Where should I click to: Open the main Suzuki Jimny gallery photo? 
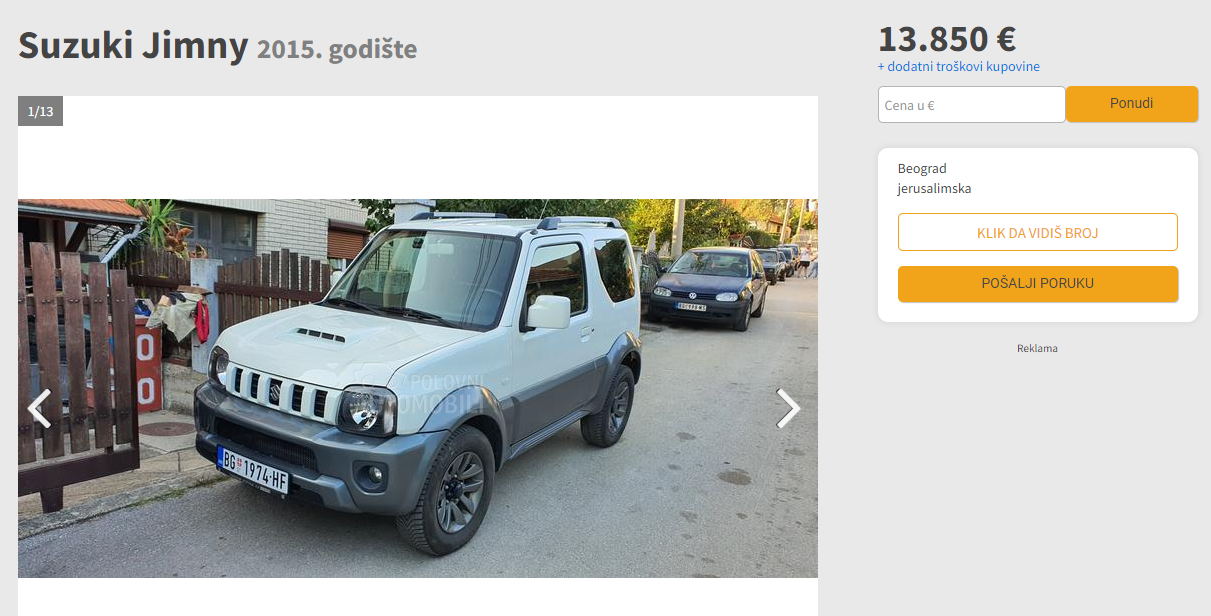point(418,388)
